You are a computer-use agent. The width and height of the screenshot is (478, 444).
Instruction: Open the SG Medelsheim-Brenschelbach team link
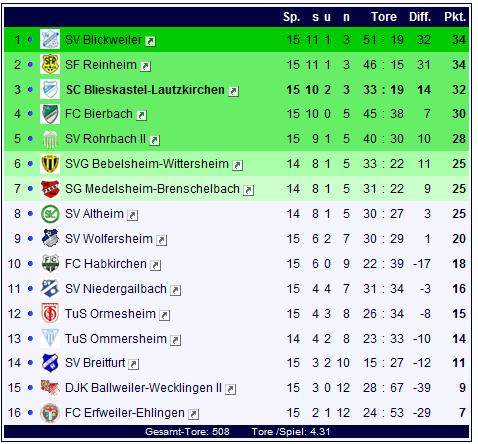point(152,189)
